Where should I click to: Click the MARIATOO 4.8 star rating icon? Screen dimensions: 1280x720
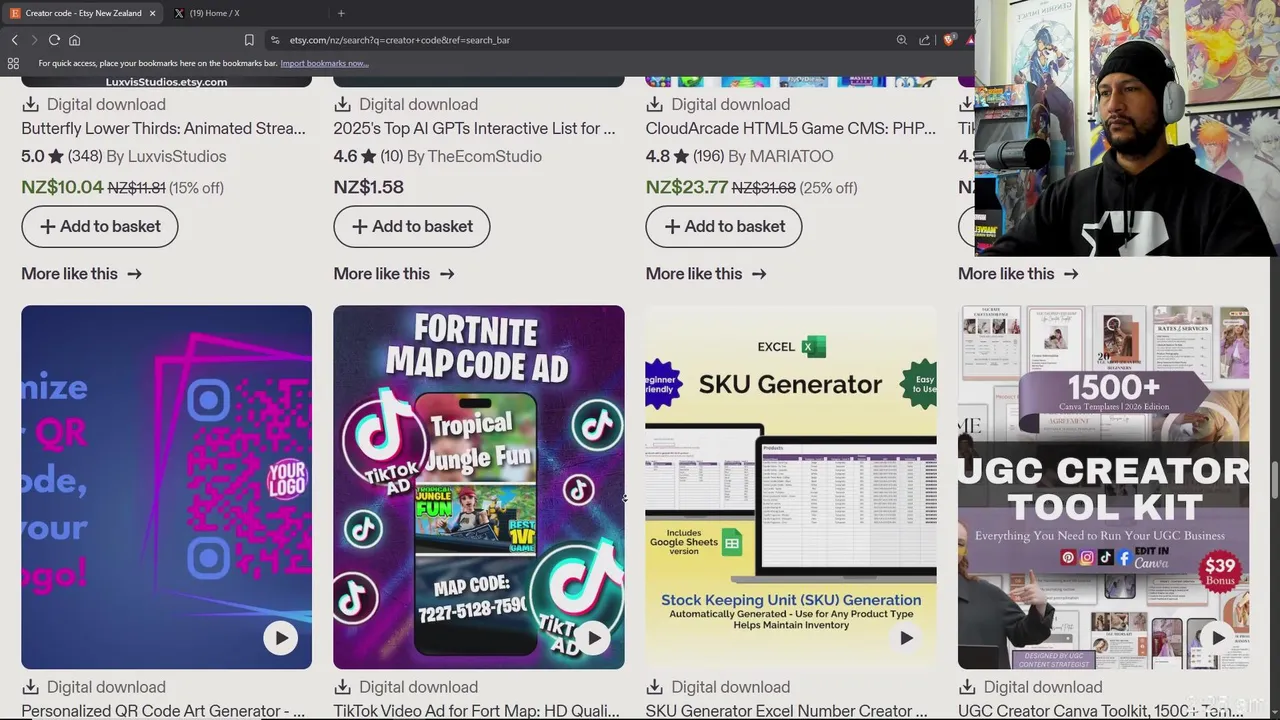coord(681,156)
